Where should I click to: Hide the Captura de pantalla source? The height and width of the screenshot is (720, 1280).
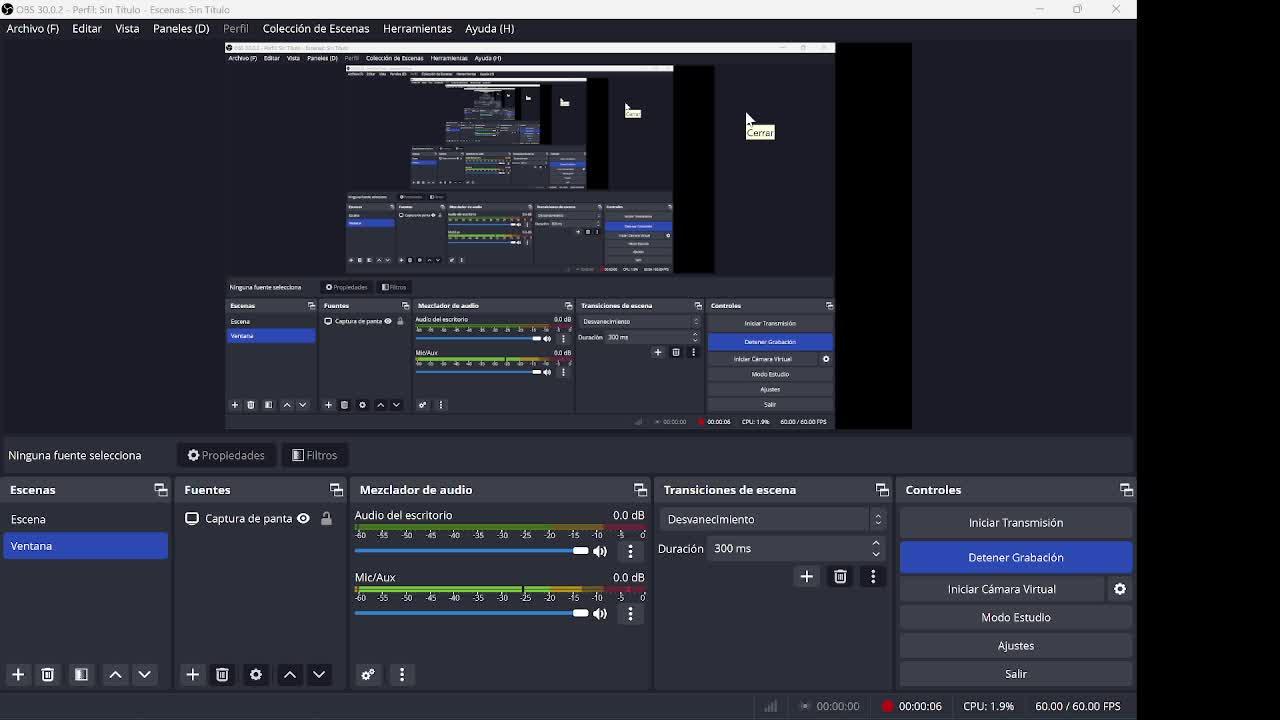coord(303,519)
